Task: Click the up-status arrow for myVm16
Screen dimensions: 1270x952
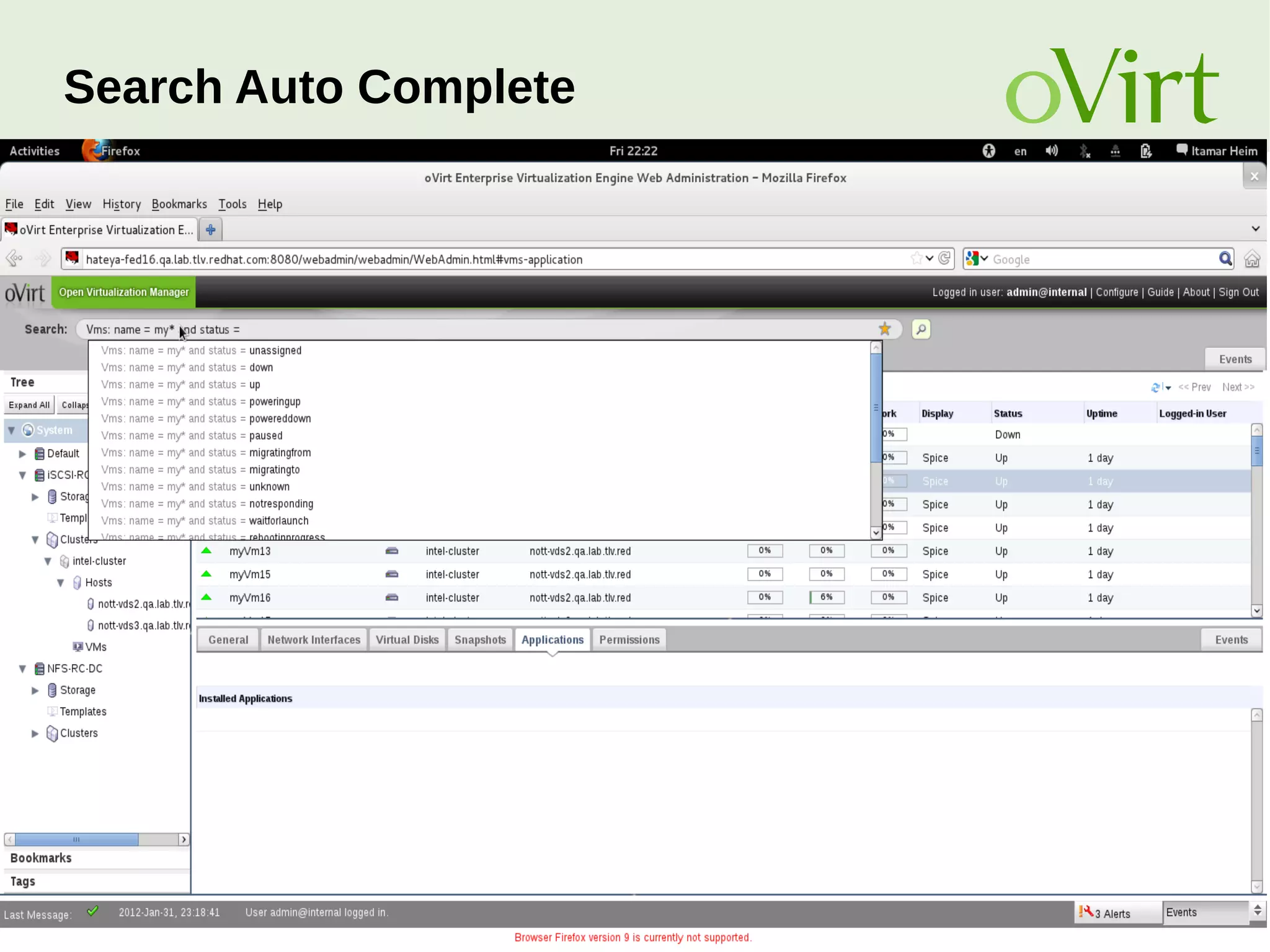Action: [206, 597]
